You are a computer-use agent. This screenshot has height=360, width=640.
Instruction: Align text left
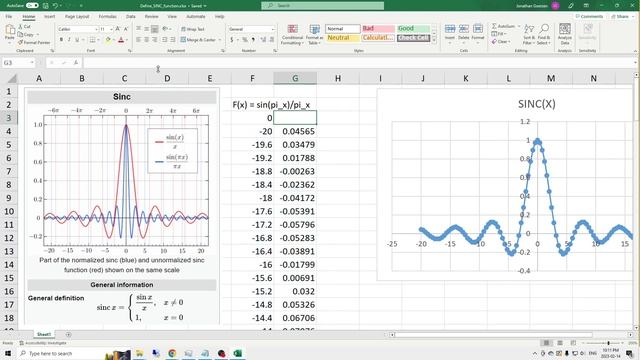click(x=139, y=40)
